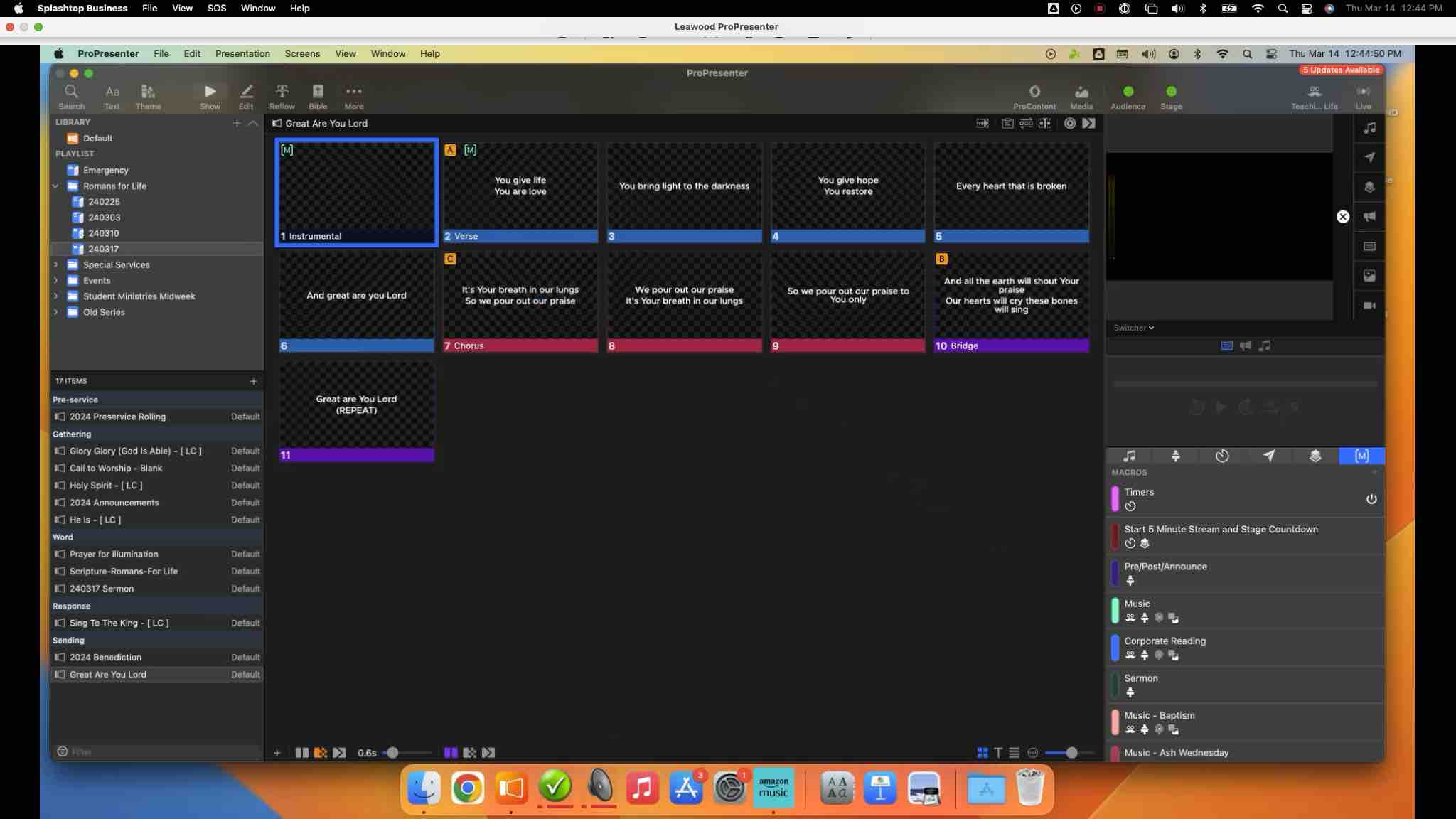Open the Screens menu
This screenshot has height=819, width=1456.
[302, 53]
